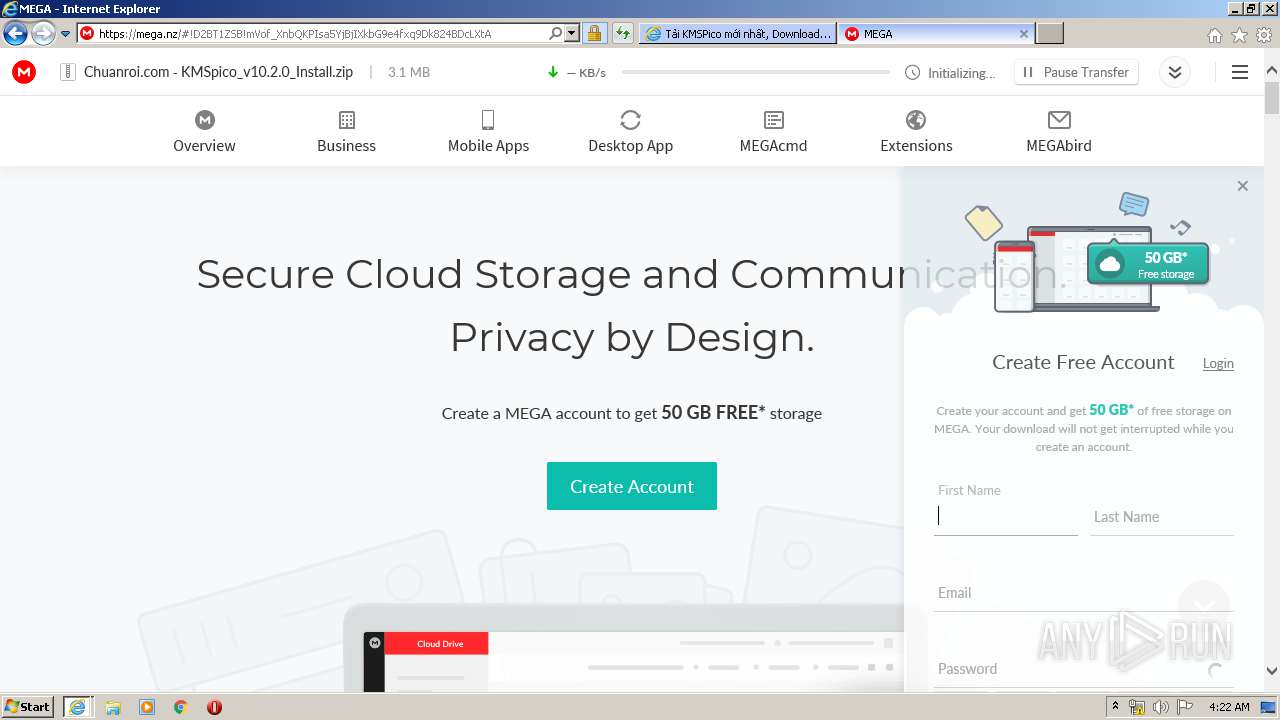
Task: Click the address bar URL
Action: [x=295, y=34]
